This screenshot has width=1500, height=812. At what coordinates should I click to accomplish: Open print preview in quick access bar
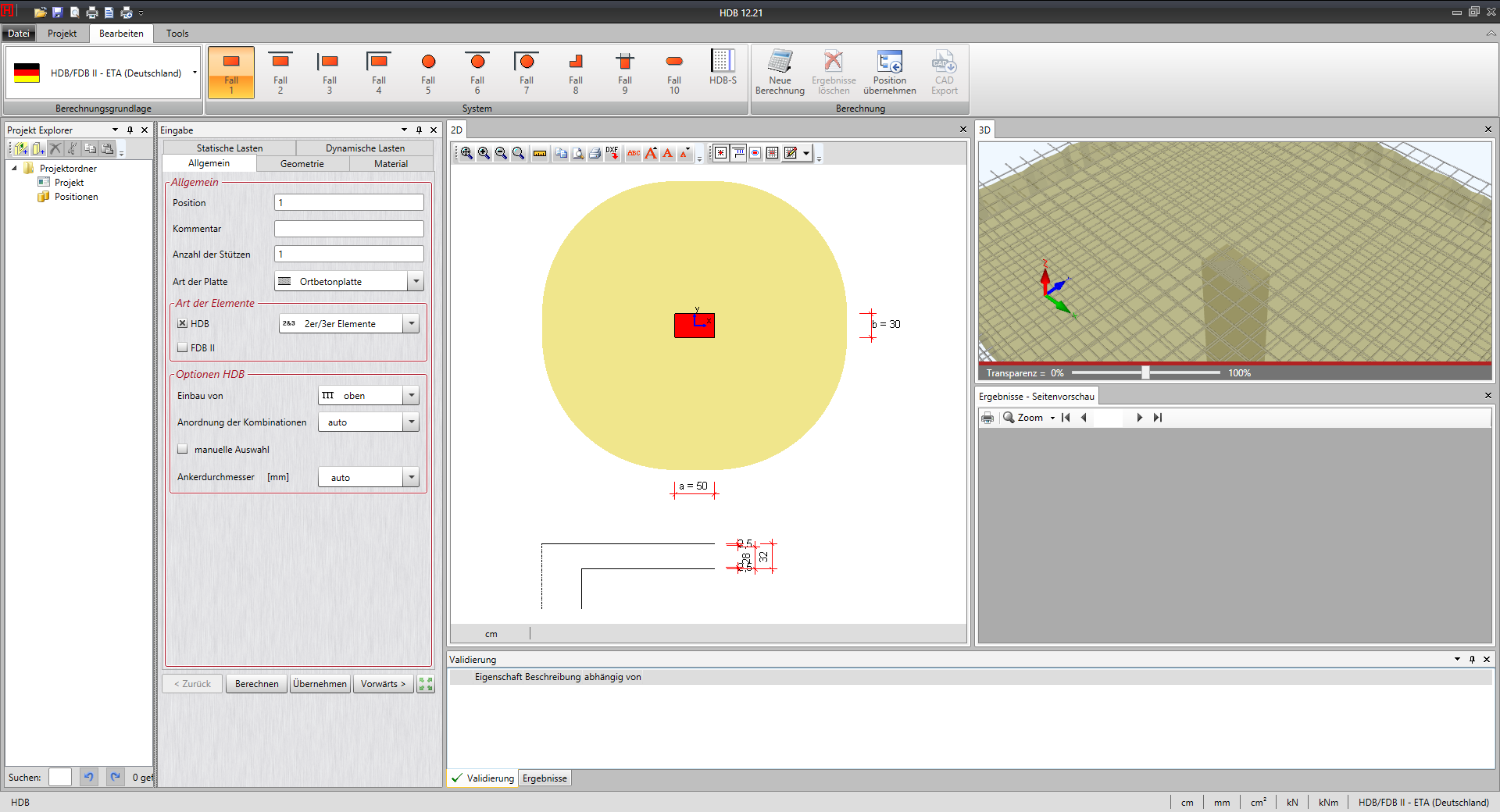click(74, 12)
